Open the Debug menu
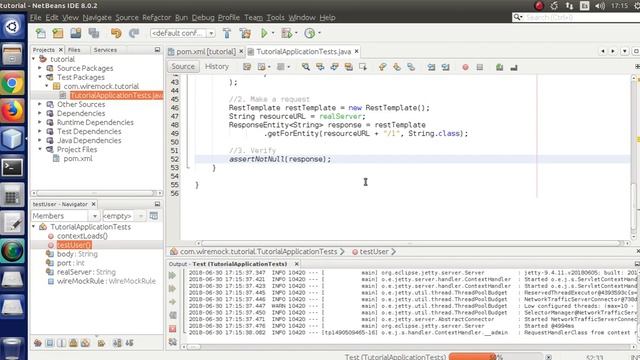Screen dimensions: 640x360 click(203, 18)
